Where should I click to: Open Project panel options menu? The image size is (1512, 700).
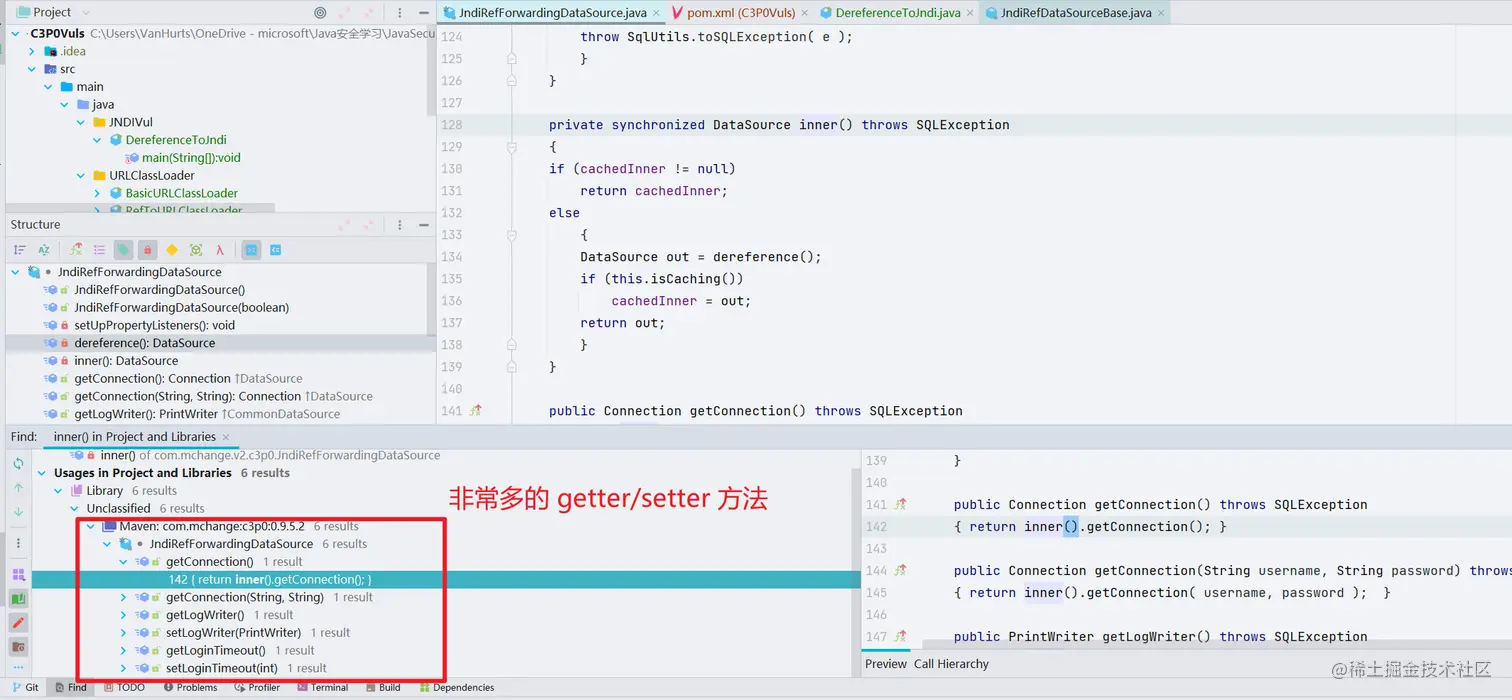tap(399, 13)
